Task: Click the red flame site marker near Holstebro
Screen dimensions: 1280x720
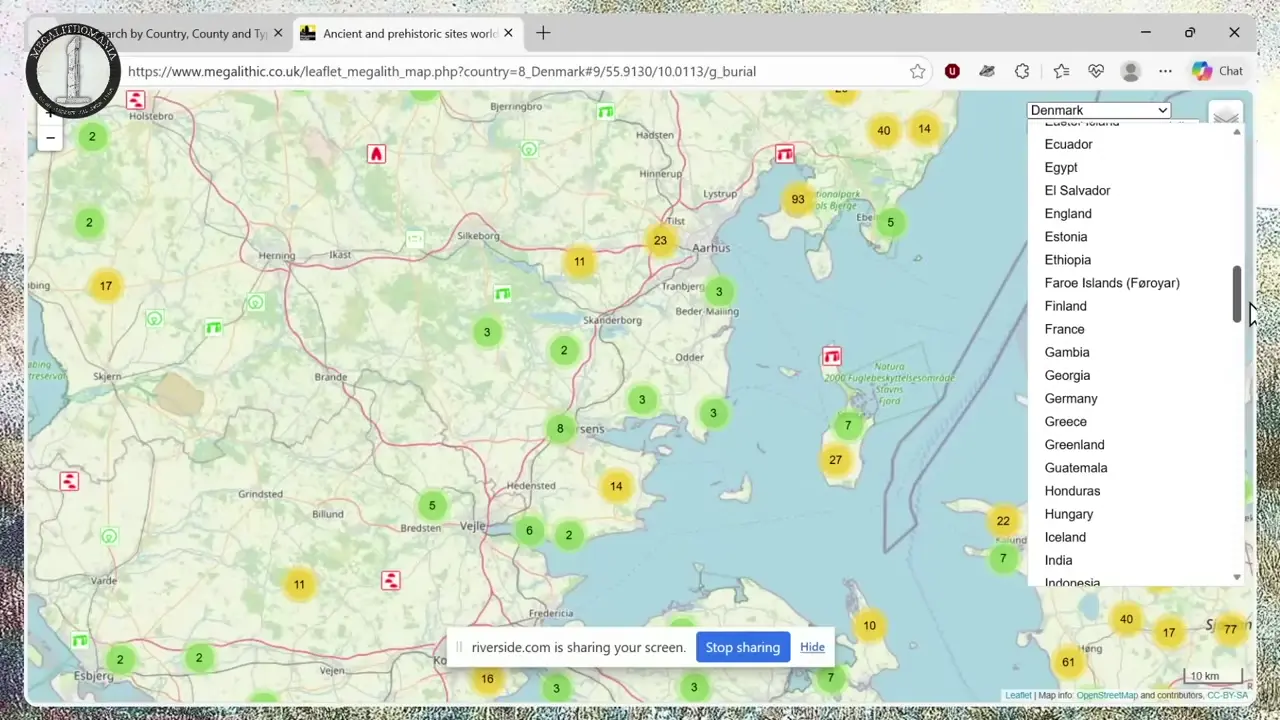Action: [x=376, y=154]
